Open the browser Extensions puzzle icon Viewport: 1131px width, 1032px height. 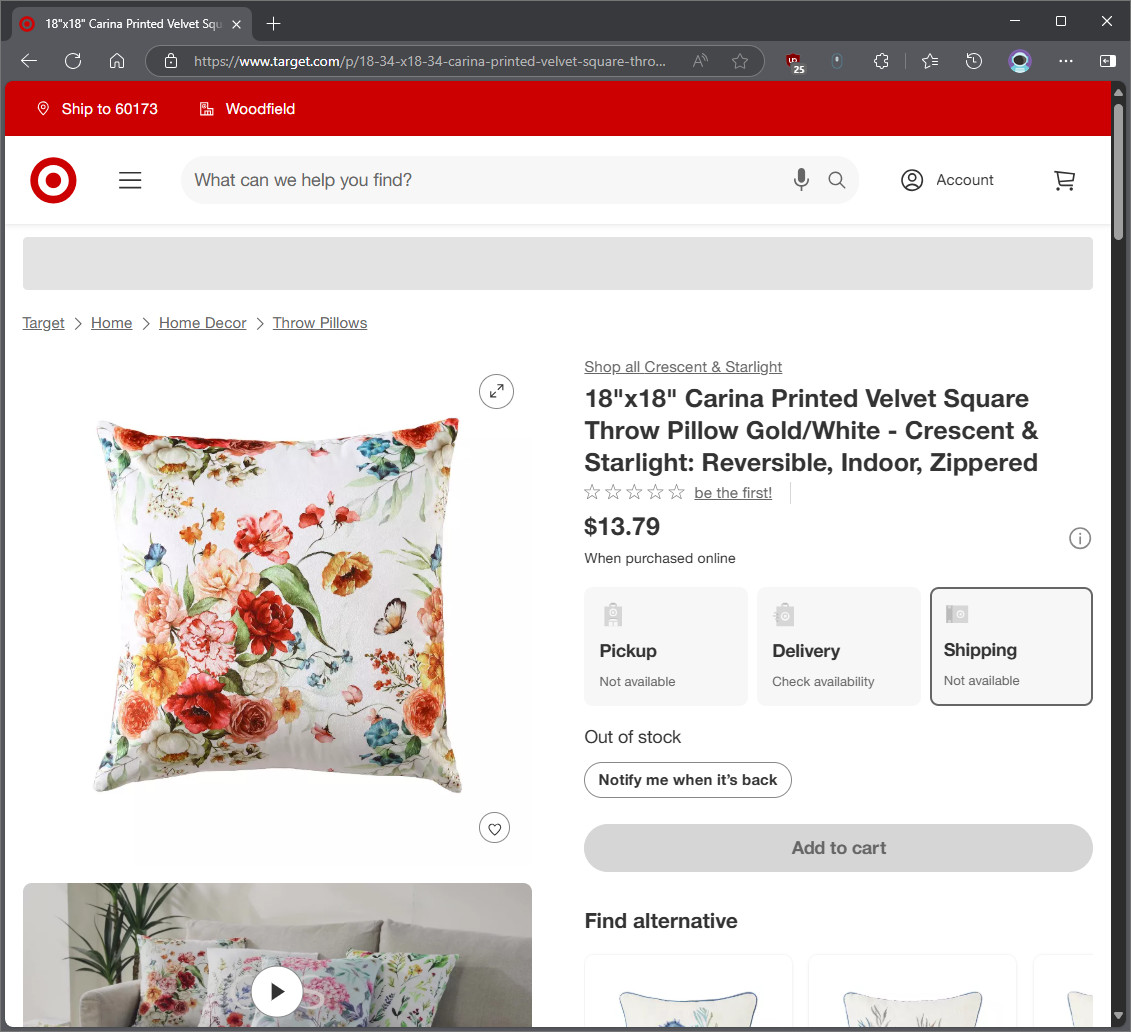coord(881,61)
